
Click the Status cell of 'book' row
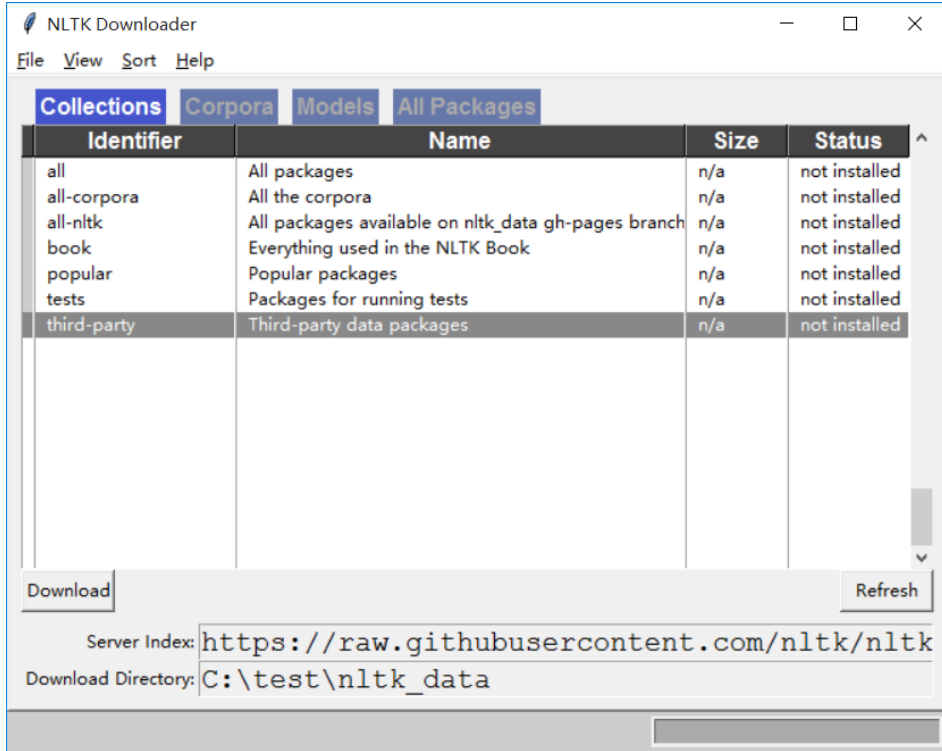850,248
